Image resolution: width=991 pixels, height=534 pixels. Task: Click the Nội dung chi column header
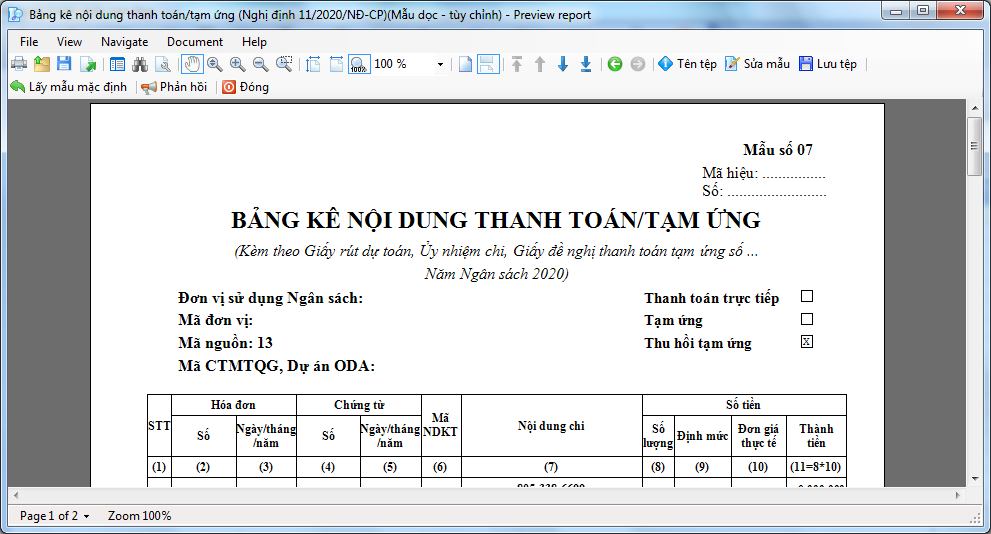point(551,426)
